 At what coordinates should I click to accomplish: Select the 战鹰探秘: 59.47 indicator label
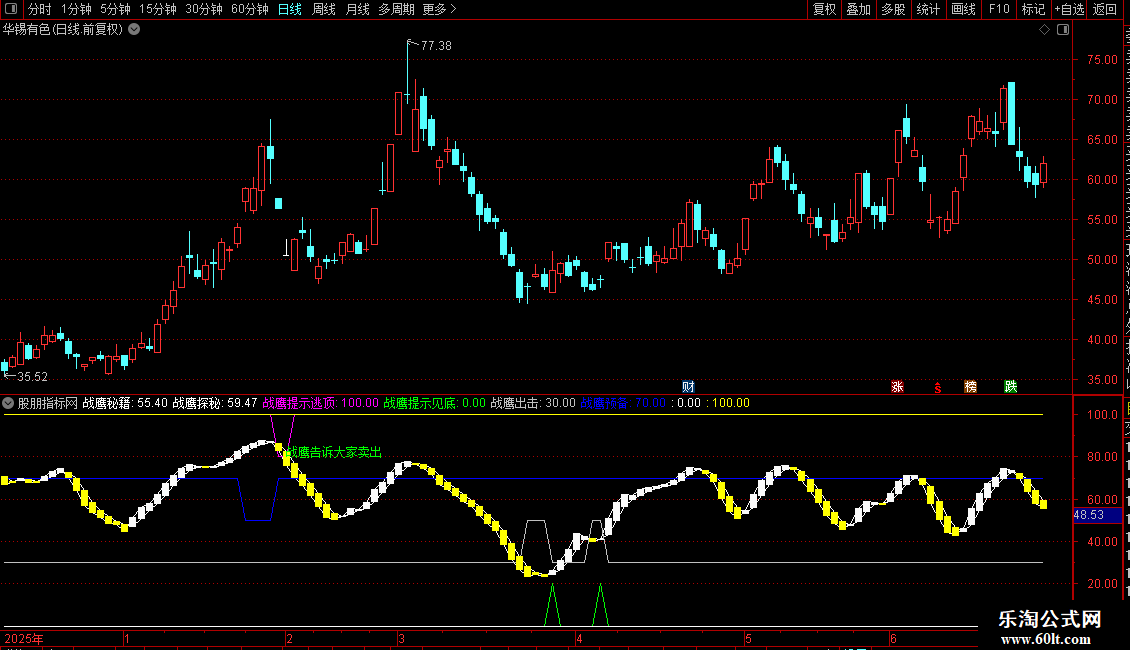(215, 403)
